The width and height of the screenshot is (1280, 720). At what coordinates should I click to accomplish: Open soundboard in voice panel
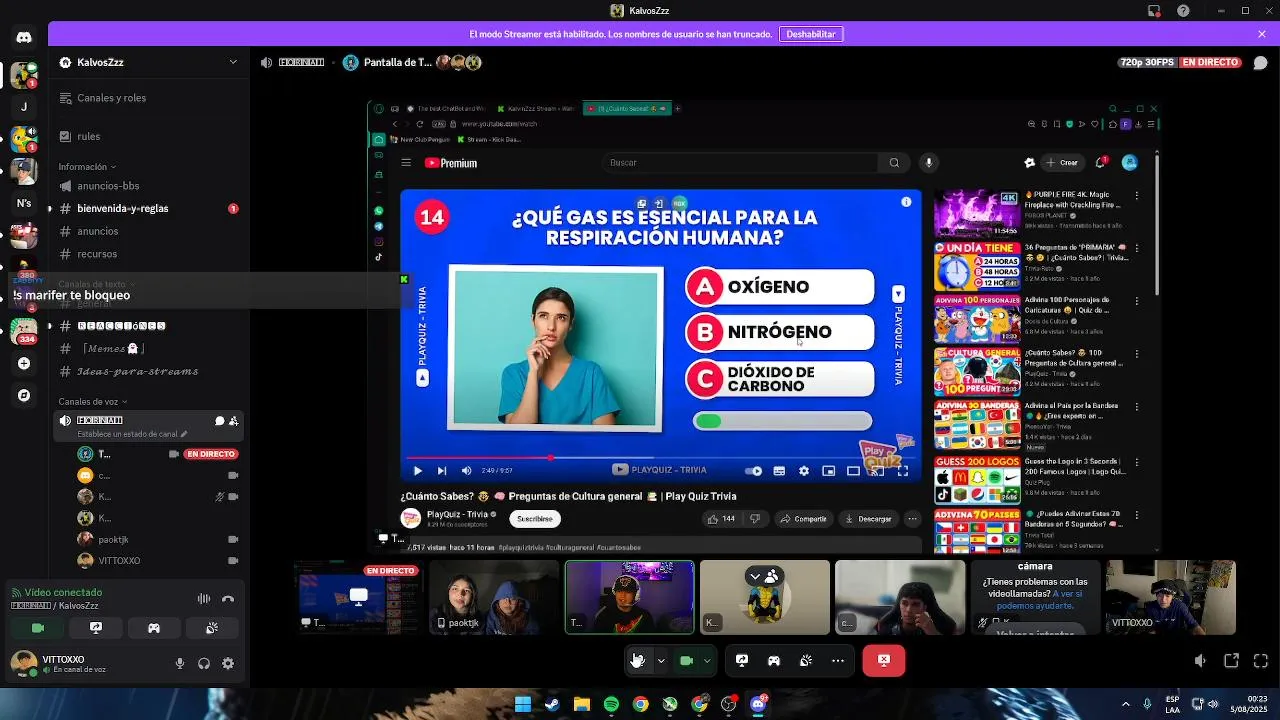click(212, 628)
